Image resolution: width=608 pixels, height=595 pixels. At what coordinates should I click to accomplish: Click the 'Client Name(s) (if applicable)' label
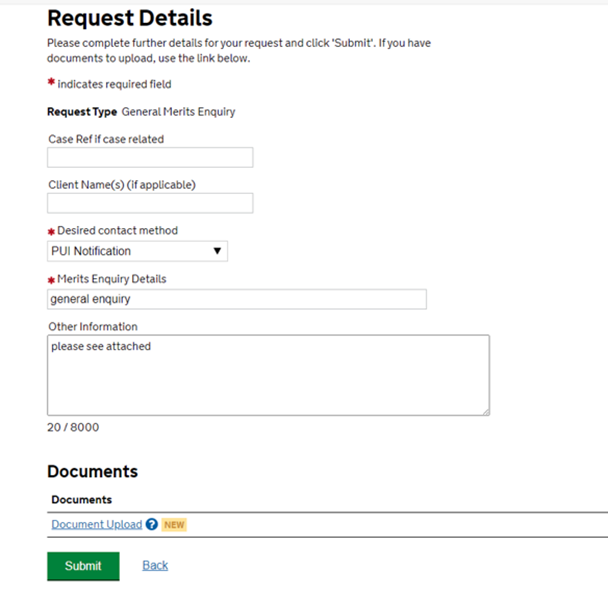coord(122,184)
